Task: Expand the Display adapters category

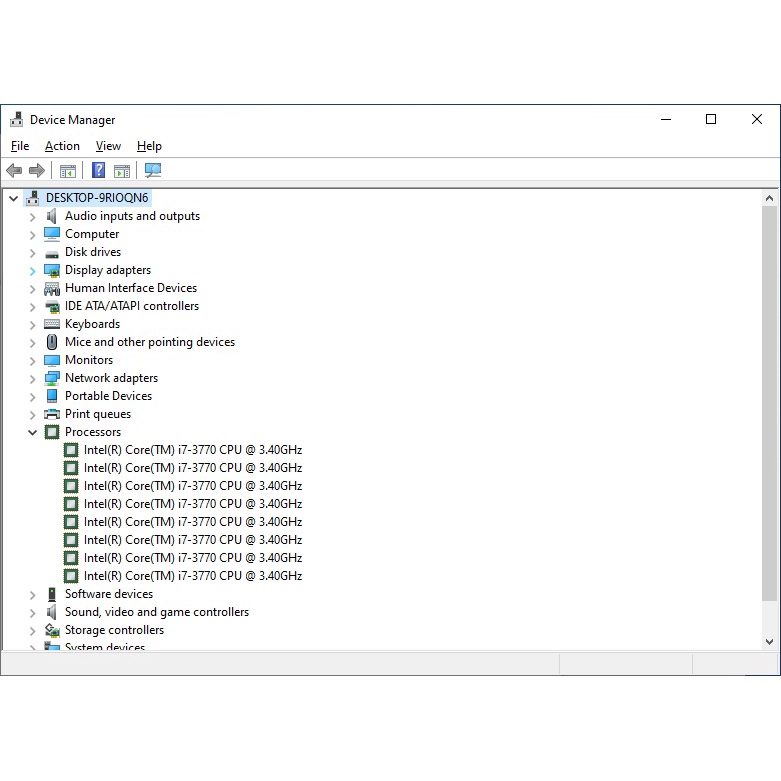Action: click(32, 270)
